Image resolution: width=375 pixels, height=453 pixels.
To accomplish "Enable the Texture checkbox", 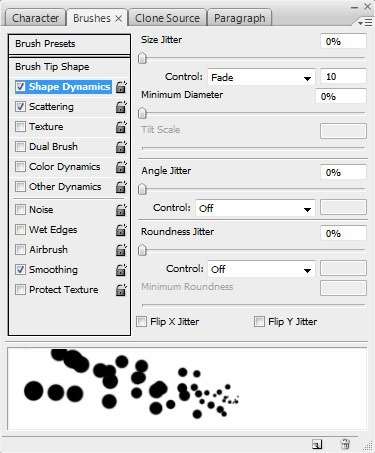I will click(20, 127).
